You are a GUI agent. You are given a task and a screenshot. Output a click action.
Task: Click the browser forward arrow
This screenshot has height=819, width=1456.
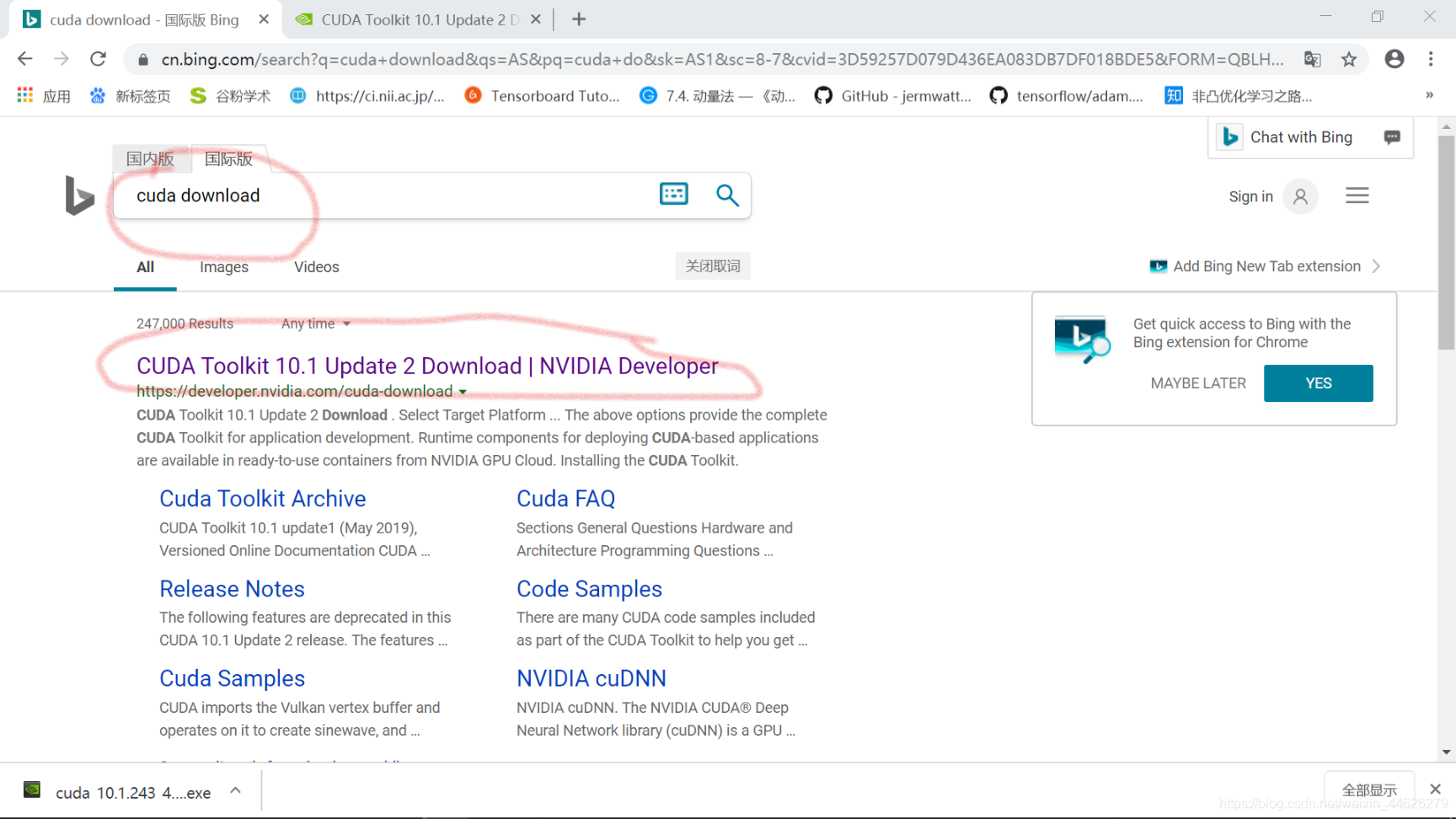click(62, 58)
